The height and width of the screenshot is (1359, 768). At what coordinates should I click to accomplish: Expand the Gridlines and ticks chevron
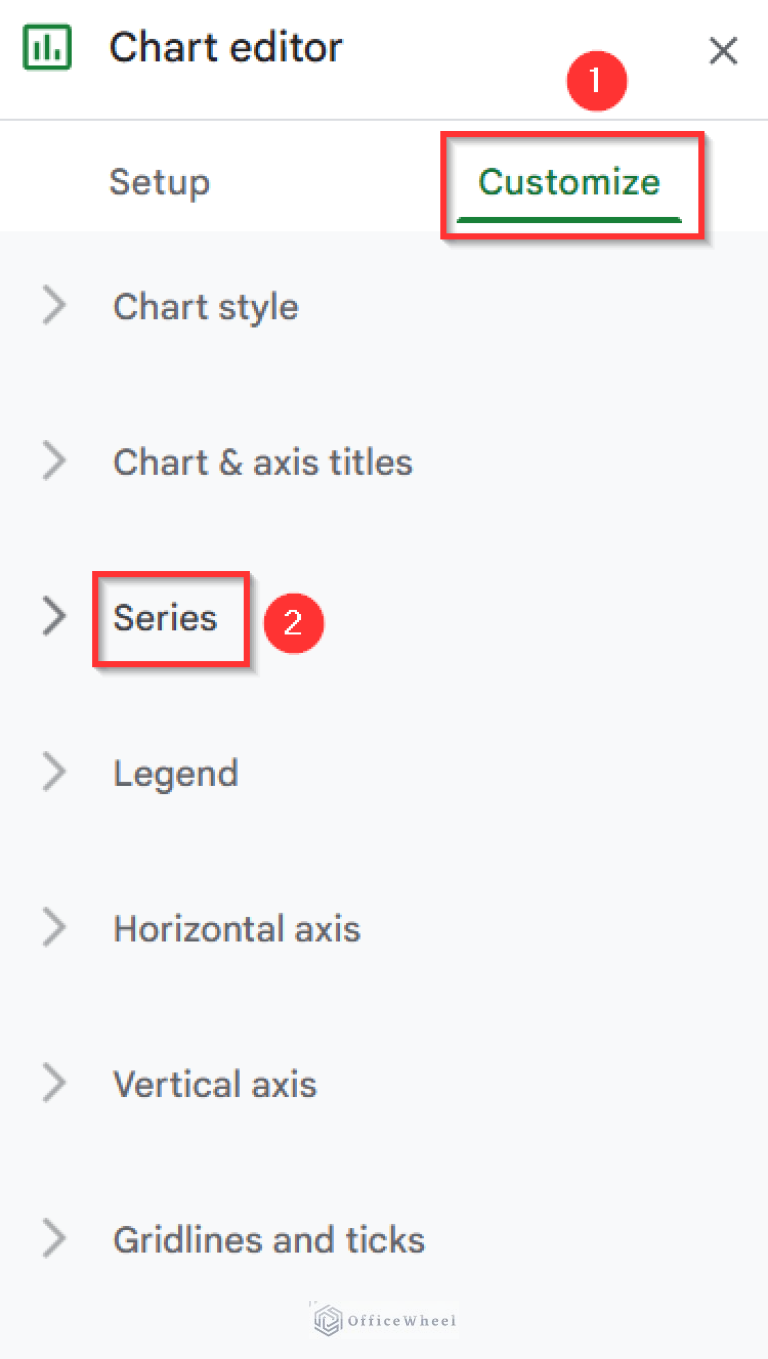[54, 1240]
